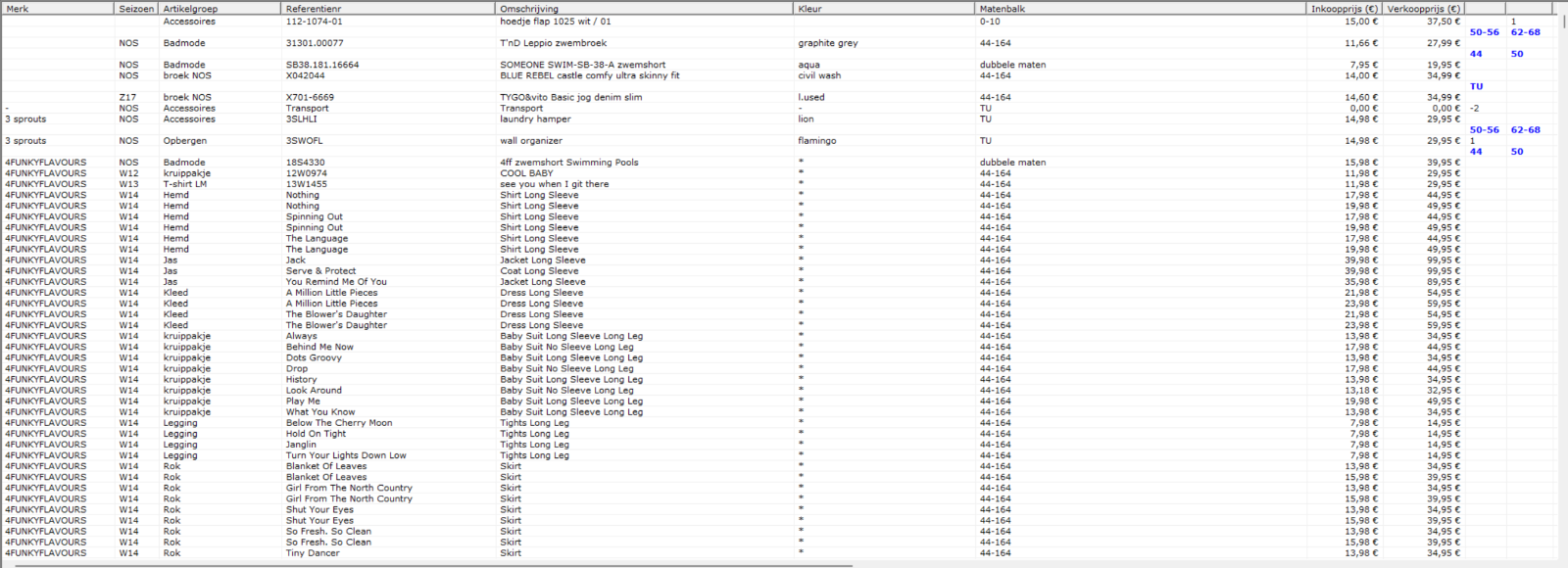The height and width of the screenshot is (568, 1568).
Task: Select the 'civil wash' color cell
Action: click(x=818, y=75)
